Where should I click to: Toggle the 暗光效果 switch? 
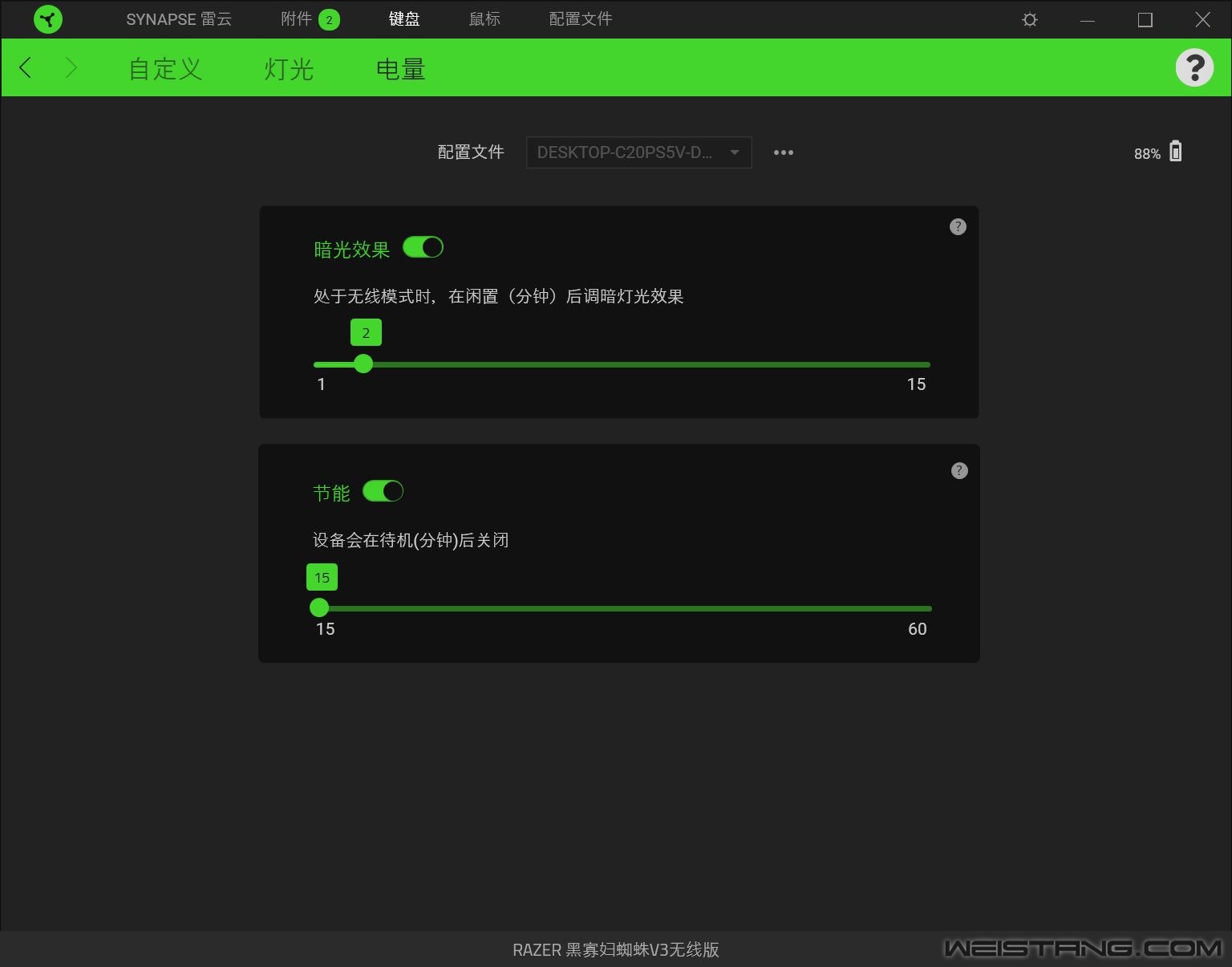[423, 247]
